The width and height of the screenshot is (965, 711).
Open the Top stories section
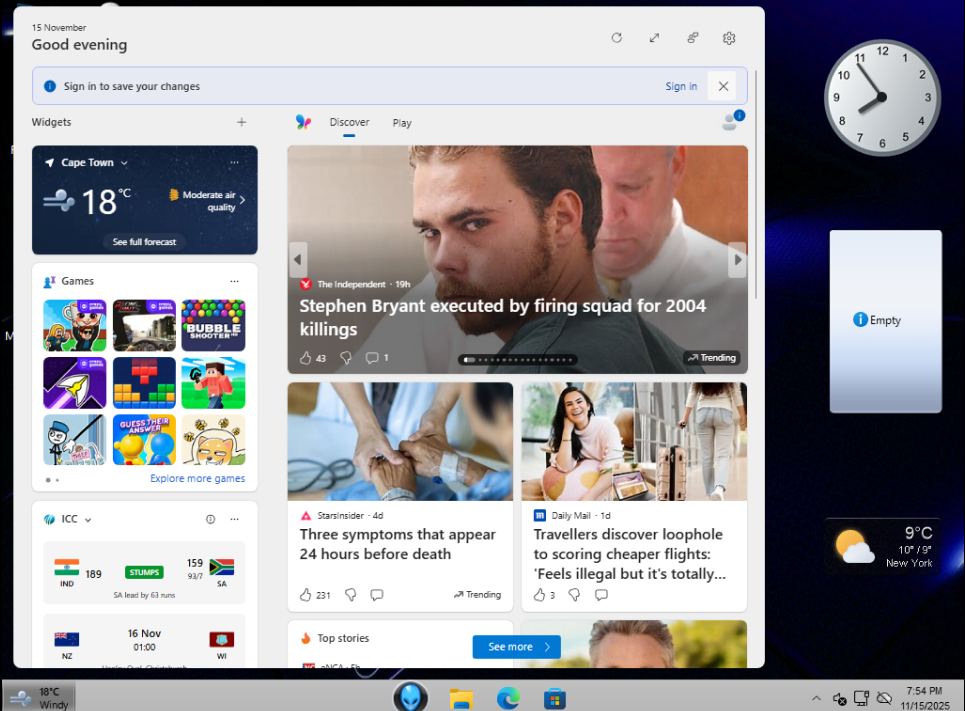coord(343,638)
